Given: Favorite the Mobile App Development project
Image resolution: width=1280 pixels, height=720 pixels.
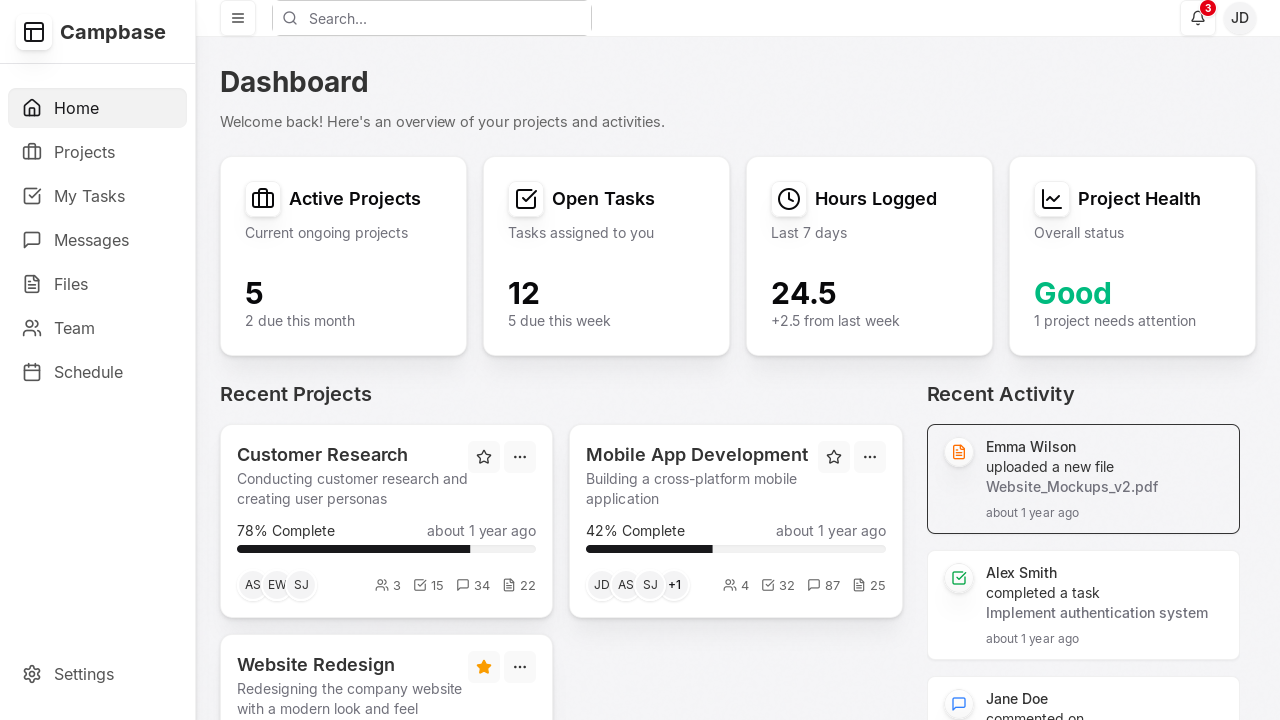Looking at the screenshot, I should point(834,457).
